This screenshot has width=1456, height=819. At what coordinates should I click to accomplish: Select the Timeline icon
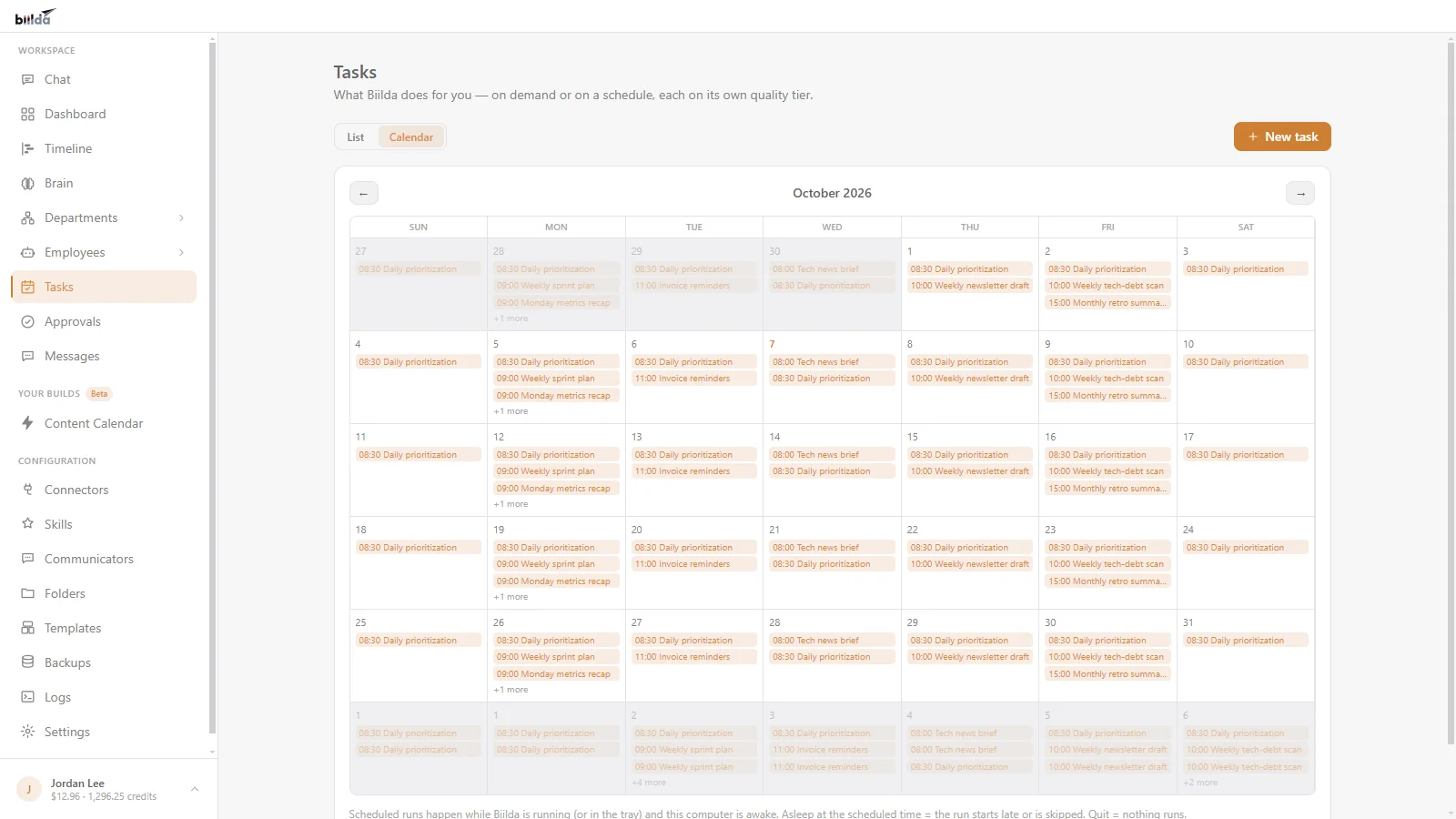pyautogui.click(x=27, y=148)
